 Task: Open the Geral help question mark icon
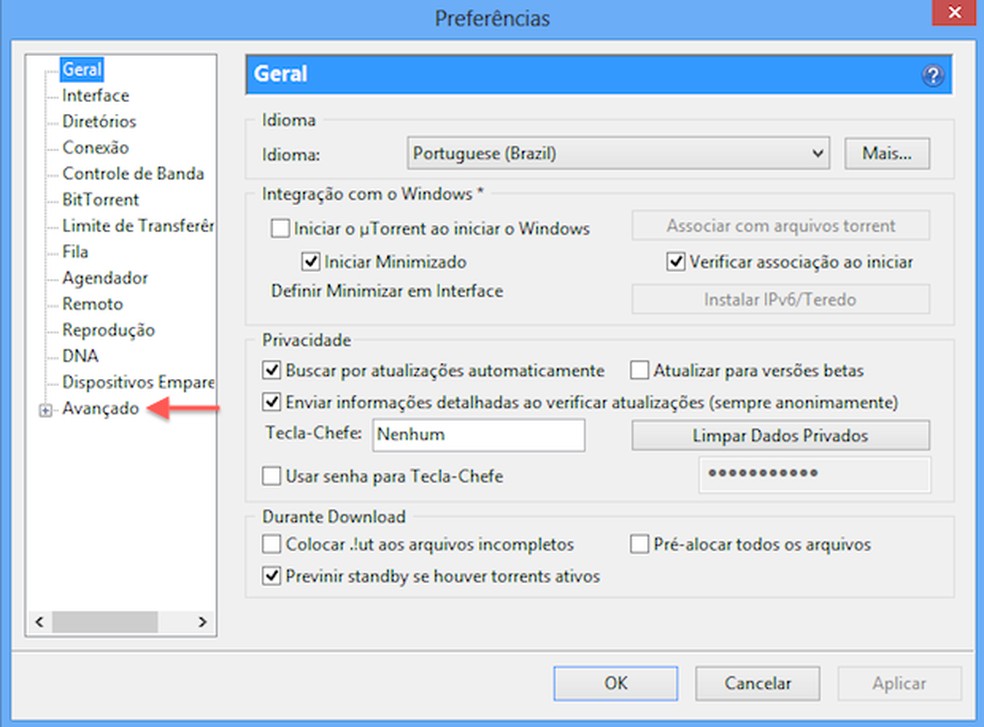pyautogui.click(x=932, y=74)
